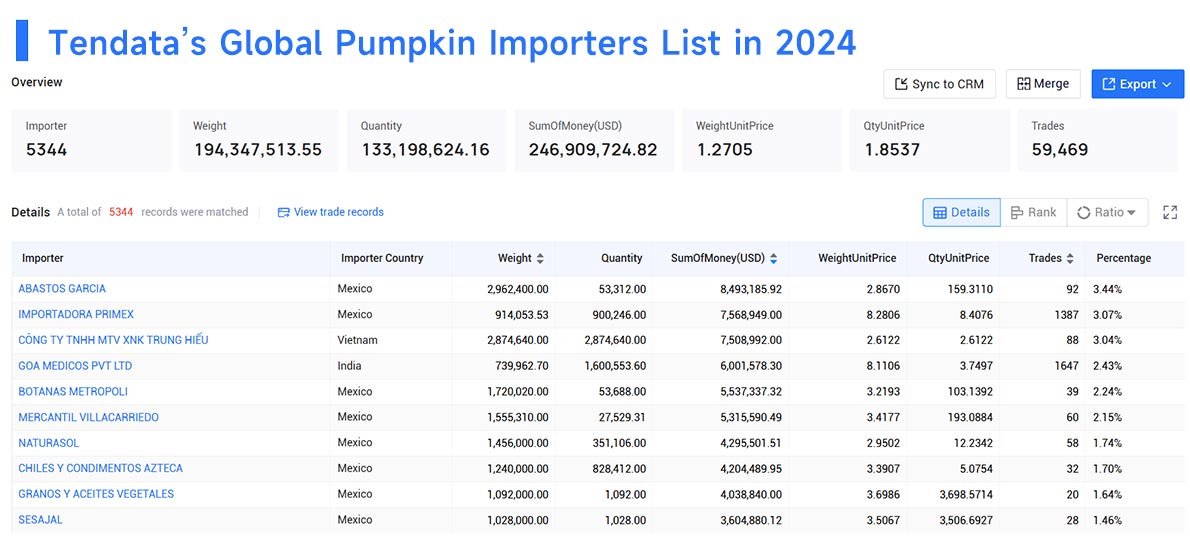Viewport: 1190px width, 538px height.
Task: Click the India country cell
Action: [350, 366]
